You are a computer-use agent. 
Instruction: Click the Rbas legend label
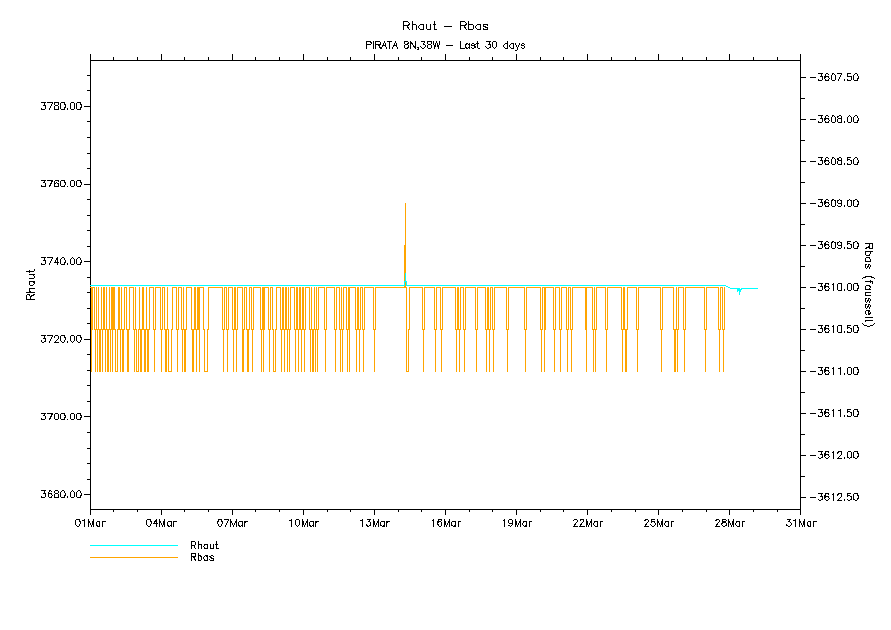[x=202, y=557]
